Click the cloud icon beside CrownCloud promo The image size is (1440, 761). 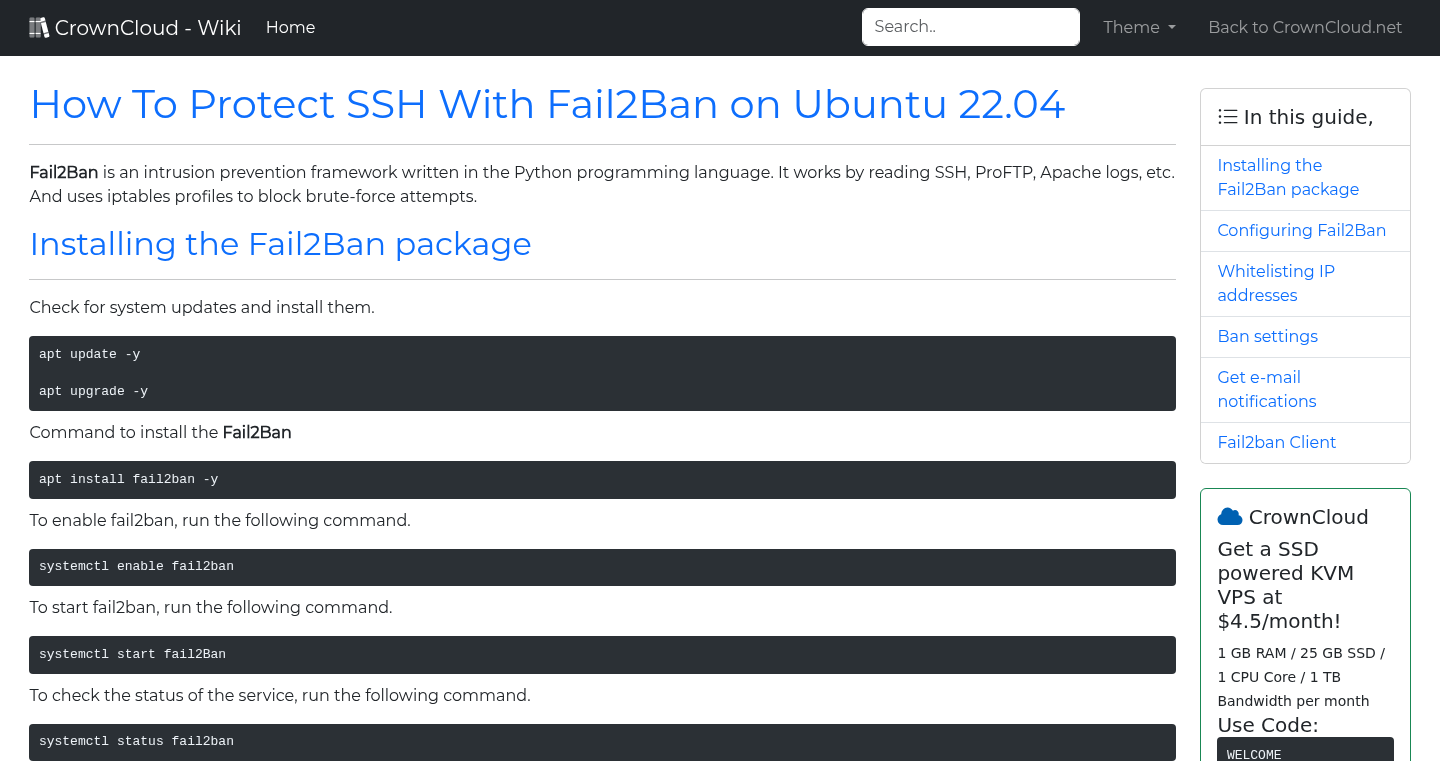coord(1229,515)
